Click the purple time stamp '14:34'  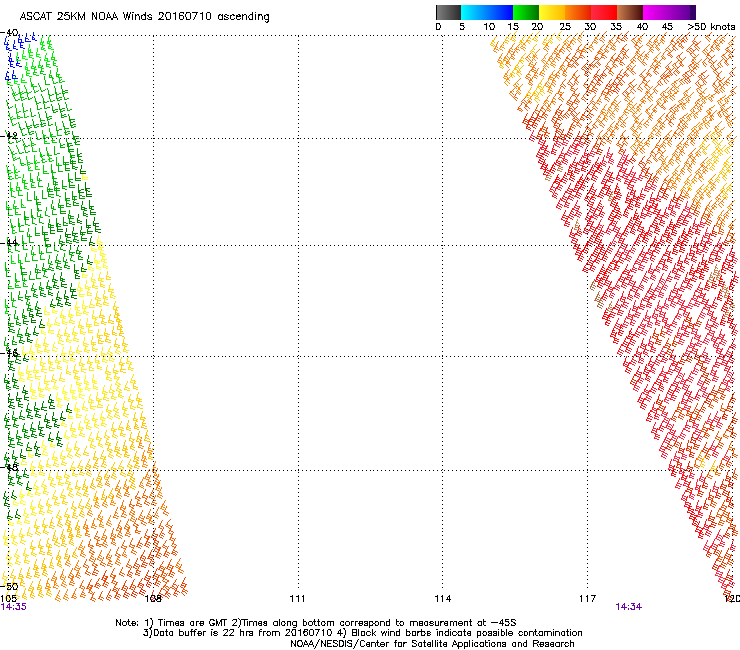click(x=629, y=607)
